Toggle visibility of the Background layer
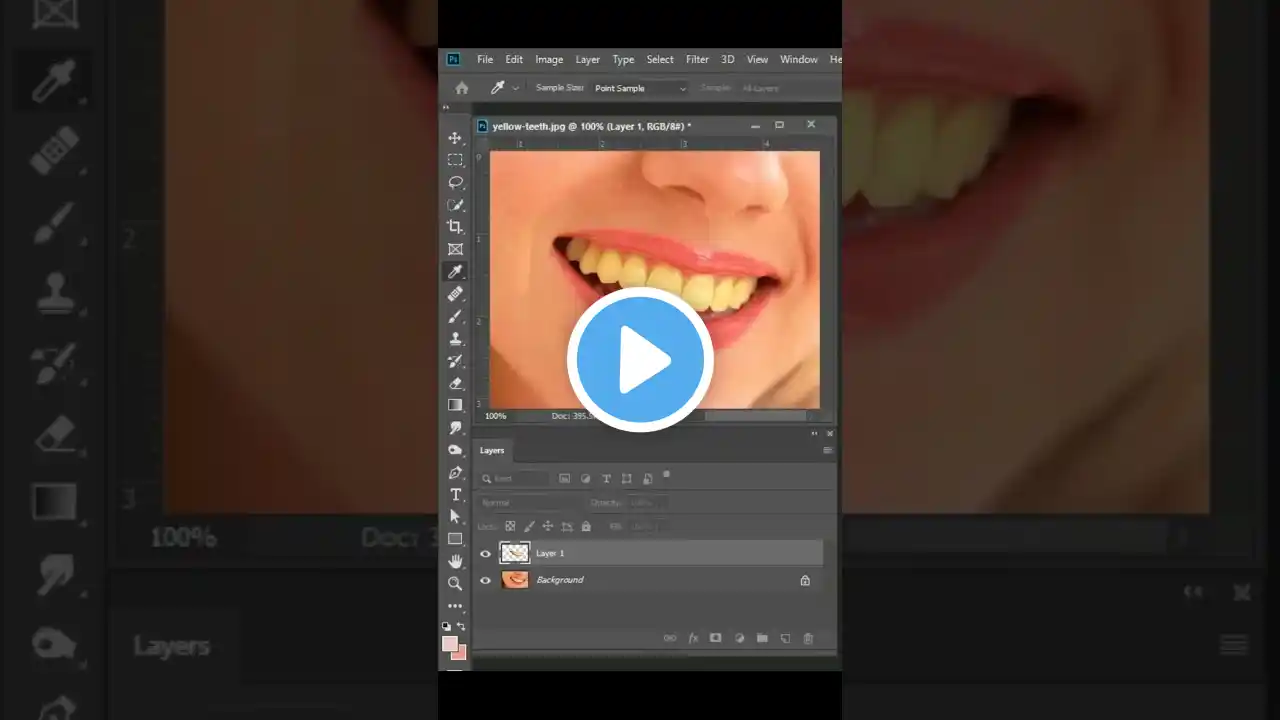 pos(486,580)
